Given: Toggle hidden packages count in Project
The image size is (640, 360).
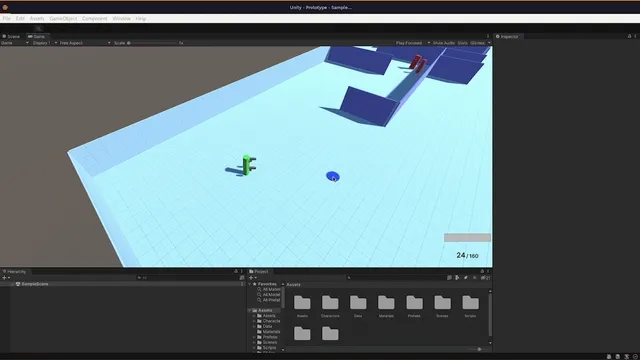Looking at the screenshot, I should [485, 278].
